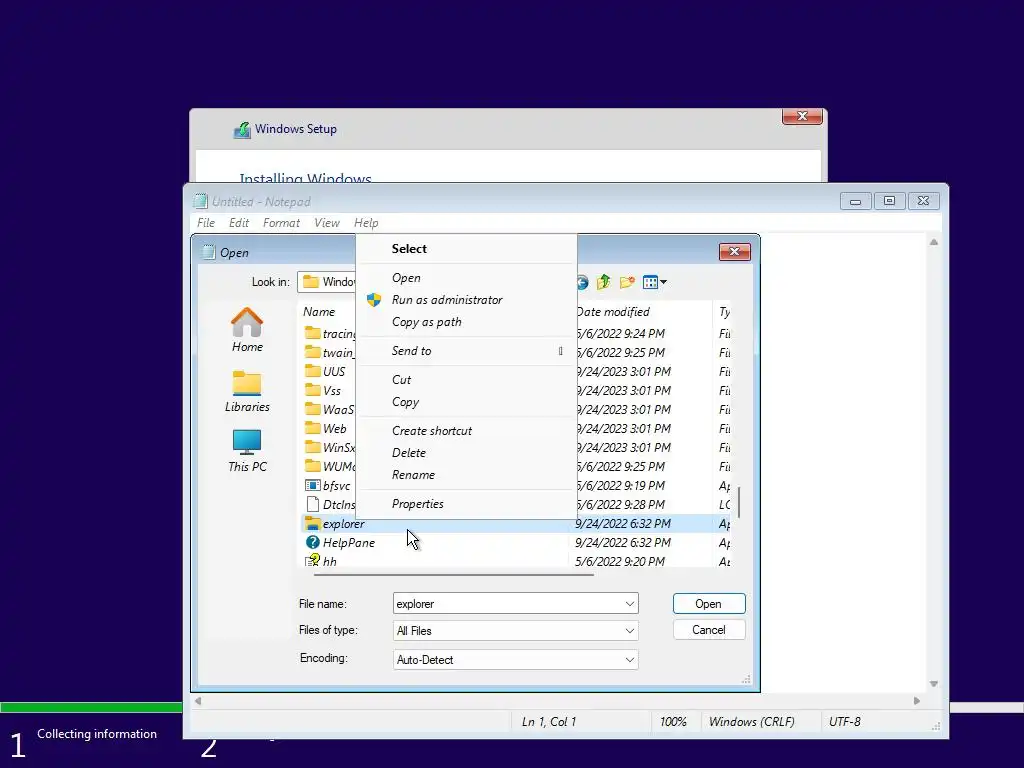Choose Delete in the context menu
1024x768 pixels.
pyautogui.click(x=466, y=453)
